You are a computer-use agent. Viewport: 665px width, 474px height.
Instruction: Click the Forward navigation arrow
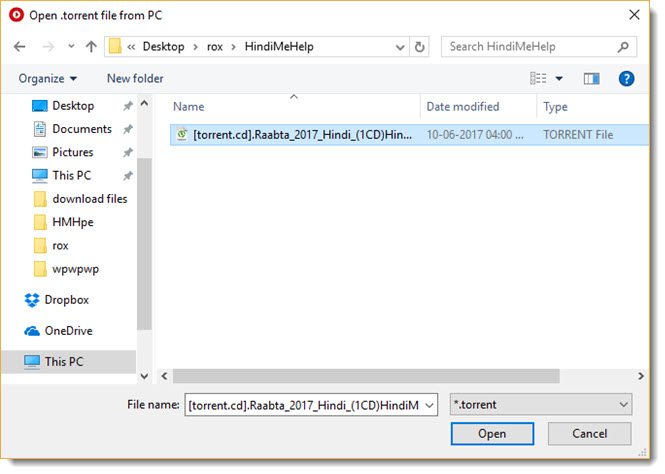coord(48,47)
